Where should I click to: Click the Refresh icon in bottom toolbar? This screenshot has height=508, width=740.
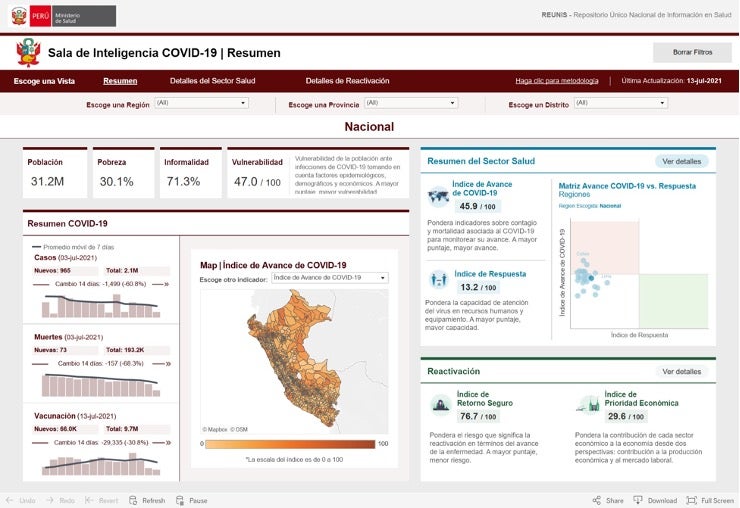tap(133, 500)
